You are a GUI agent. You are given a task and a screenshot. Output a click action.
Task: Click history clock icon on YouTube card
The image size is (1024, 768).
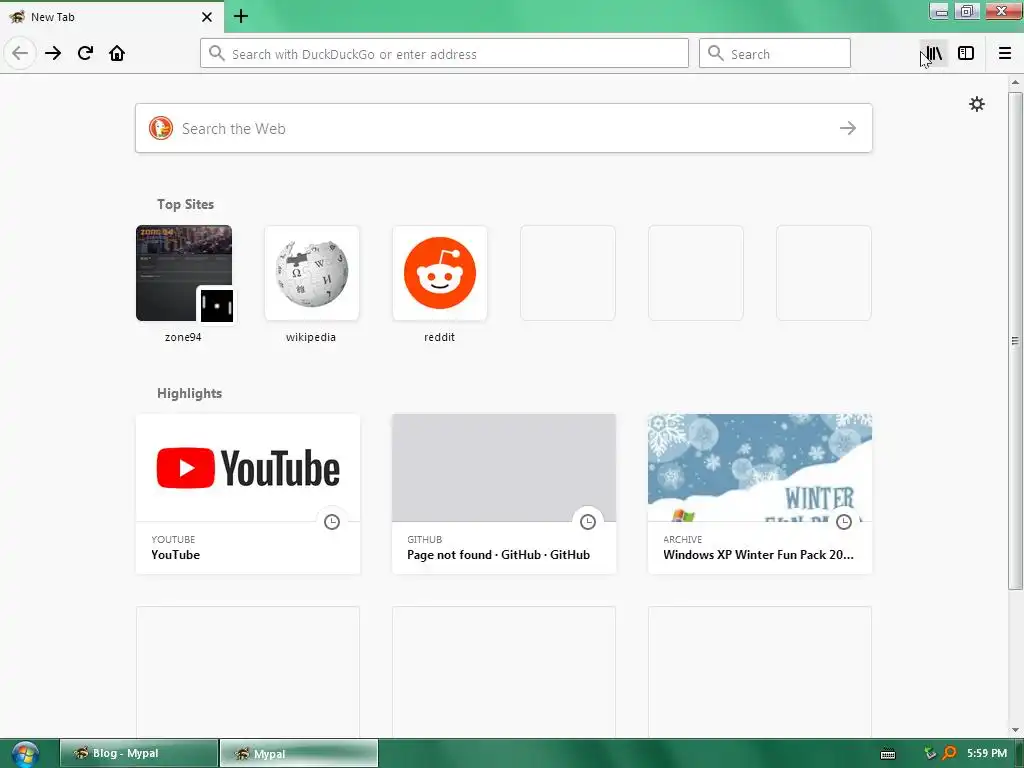[332, 522]
